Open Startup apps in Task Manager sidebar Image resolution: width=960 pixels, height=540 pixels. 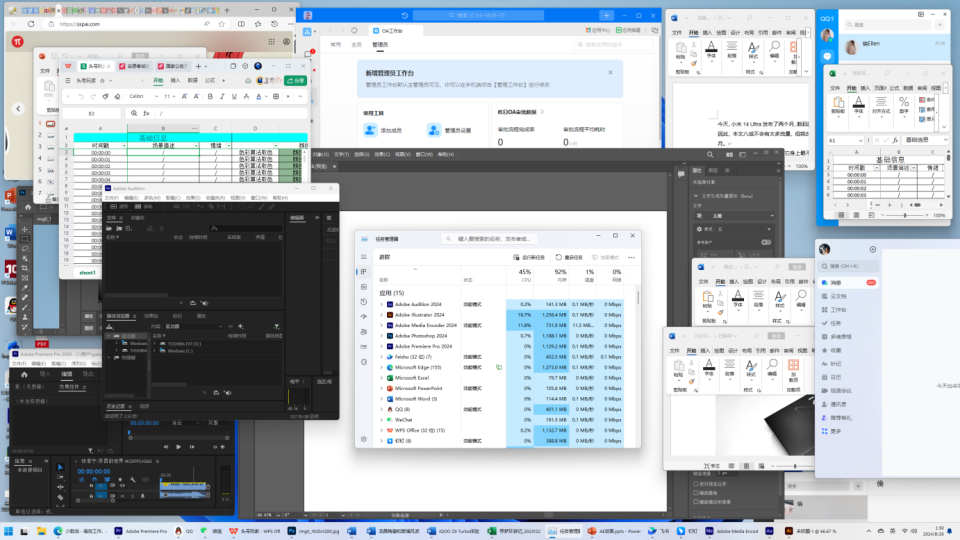[x=364, y=317]
